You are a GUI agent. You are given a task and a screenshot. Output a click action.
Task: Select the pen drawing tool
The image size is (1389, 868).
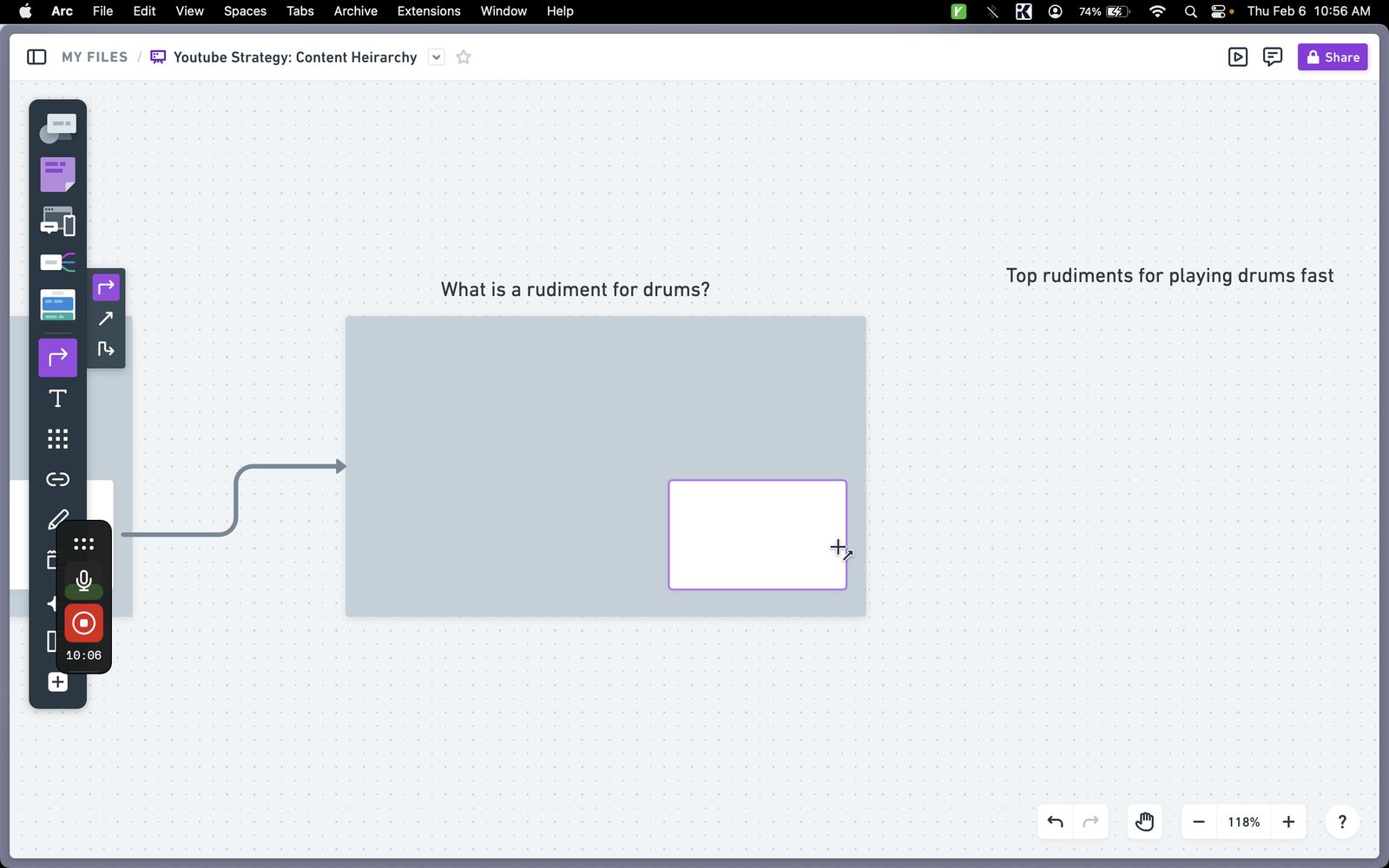point(57,519)
